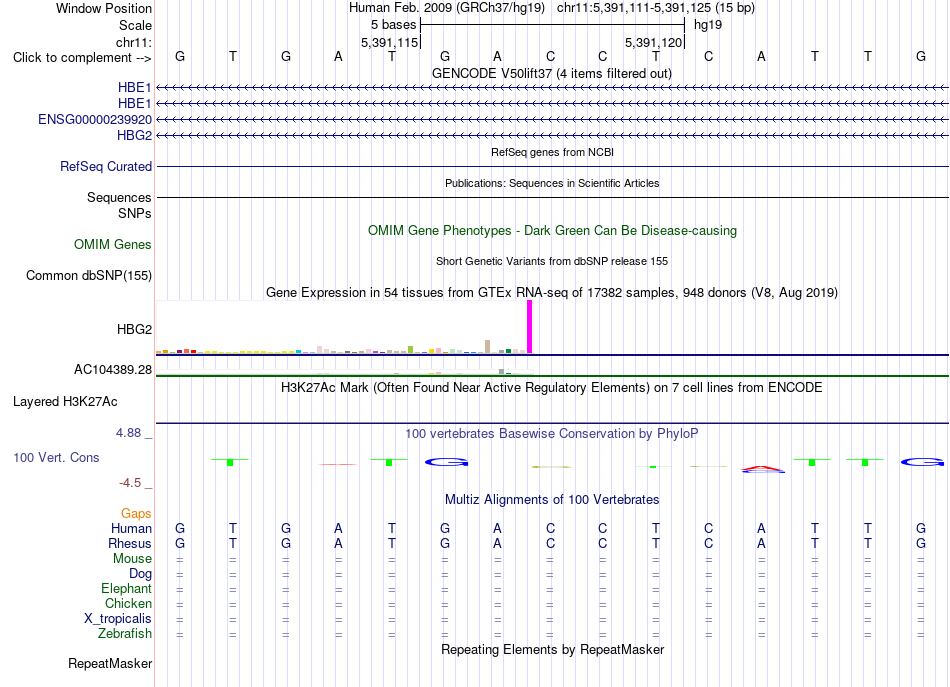Click 'Short Genetic Variants from dbSNP release 155'
This screenshot has width=950, height=687.
(x=551, y=261)
